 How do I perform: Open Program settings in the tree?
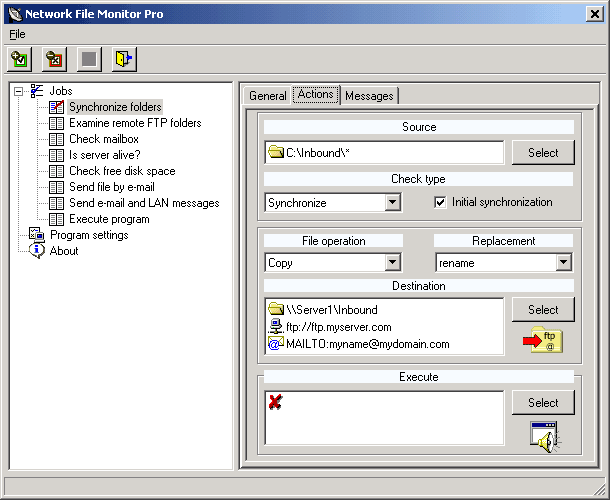click(x=89, y=235)
